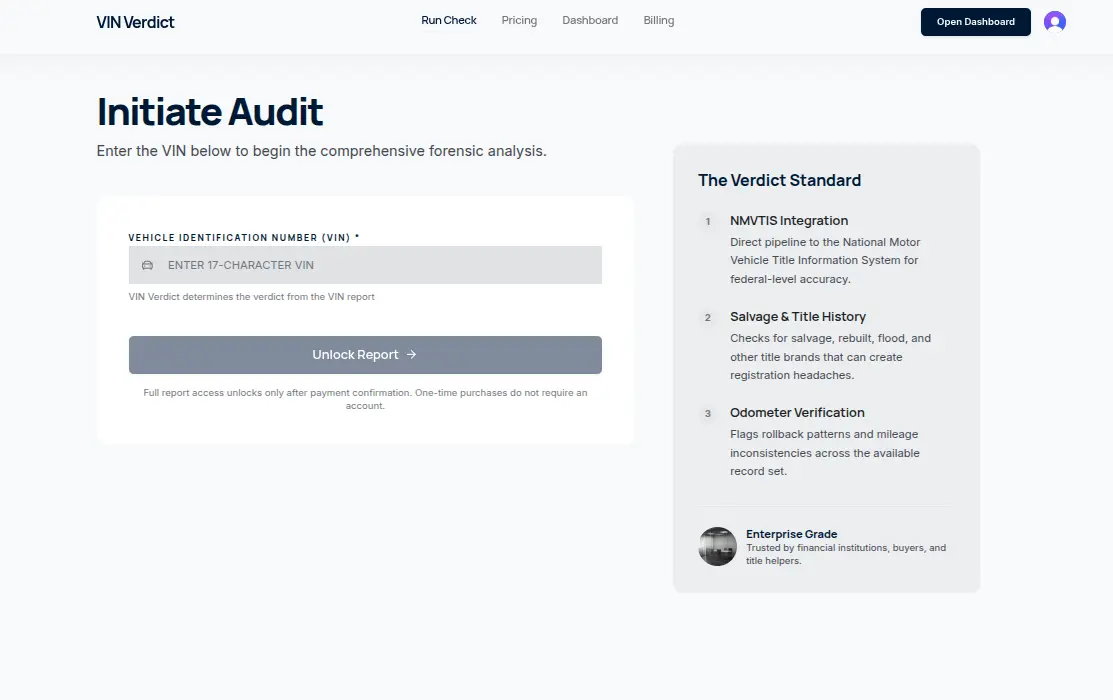Open the Dashboard nav link
The image size is (1113, 700).
click(590, 21)
